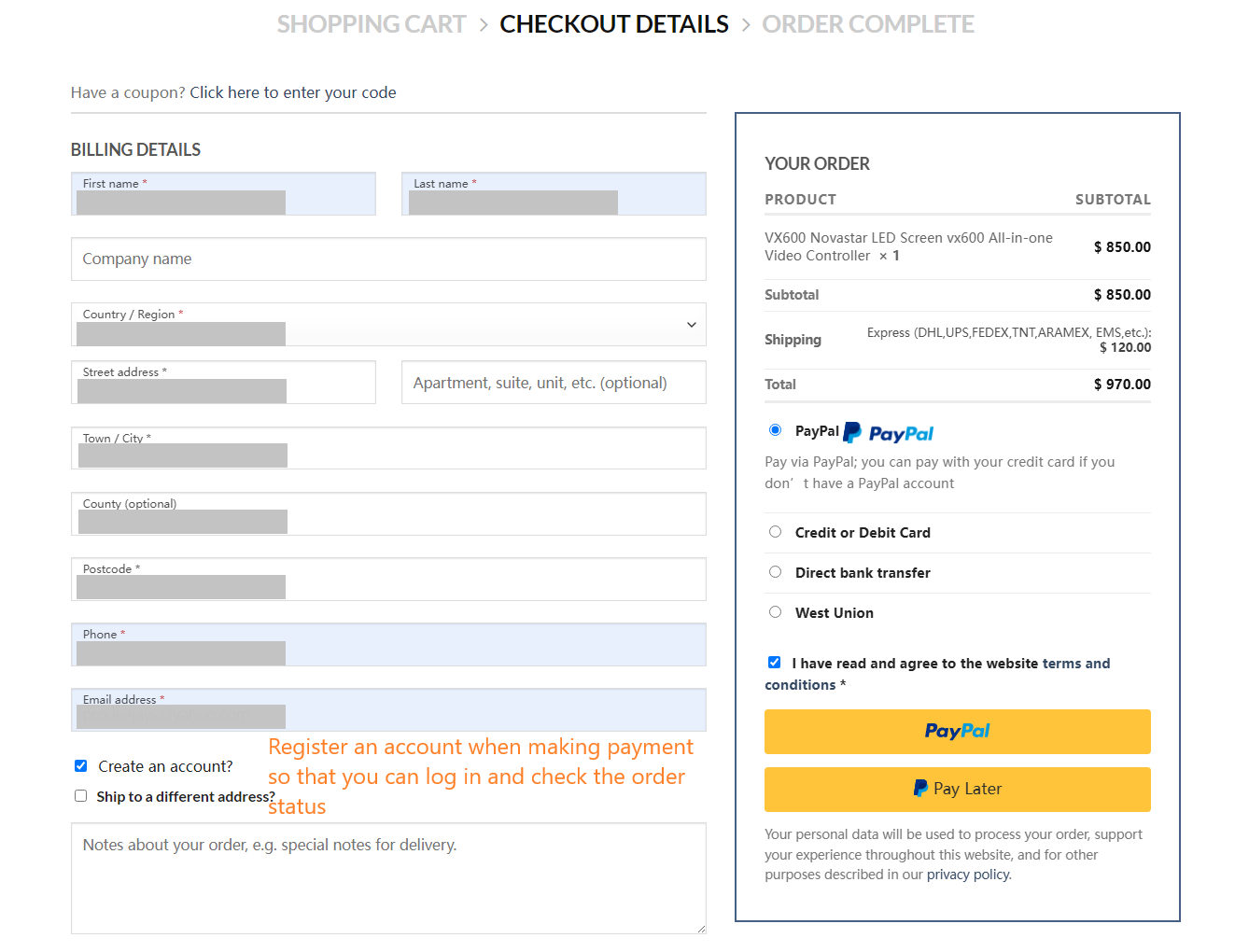The width and height of the screenshot is (1249, 952).
Task: Toggle the Create an account checkbox
Action: pyautogui.click(x=81, y=766)
